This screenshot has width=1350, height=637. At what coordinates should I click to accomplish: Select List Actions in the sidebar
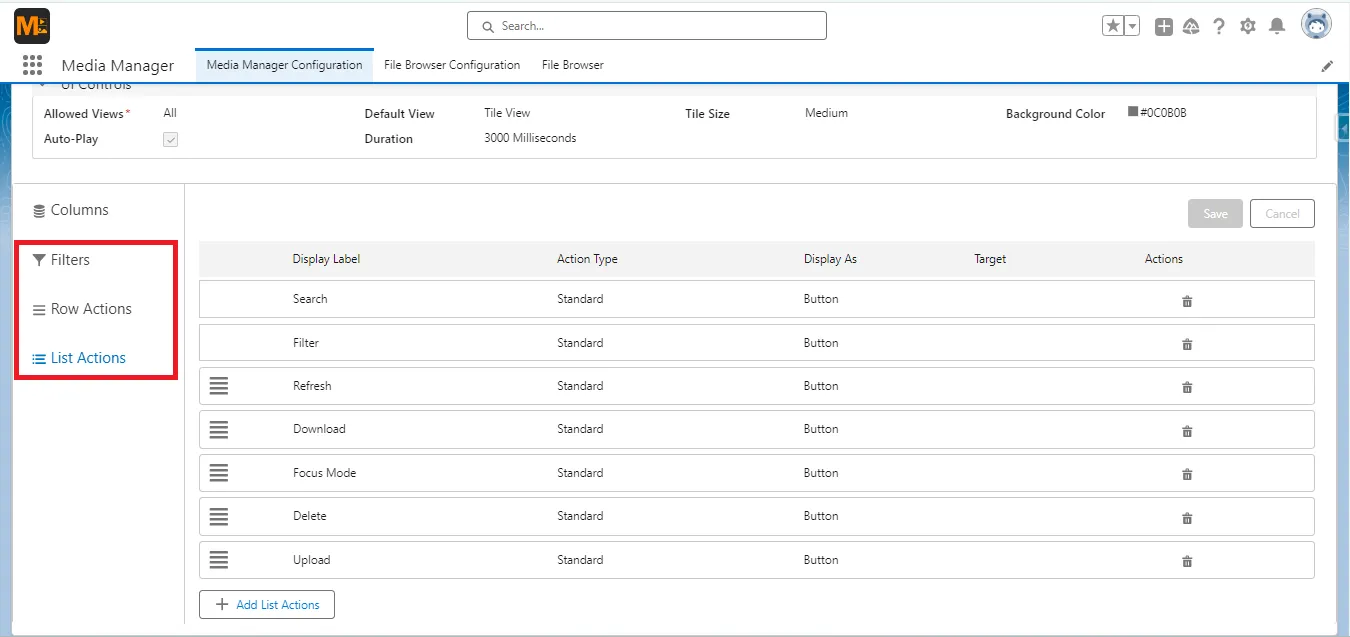tap(88, 357)
